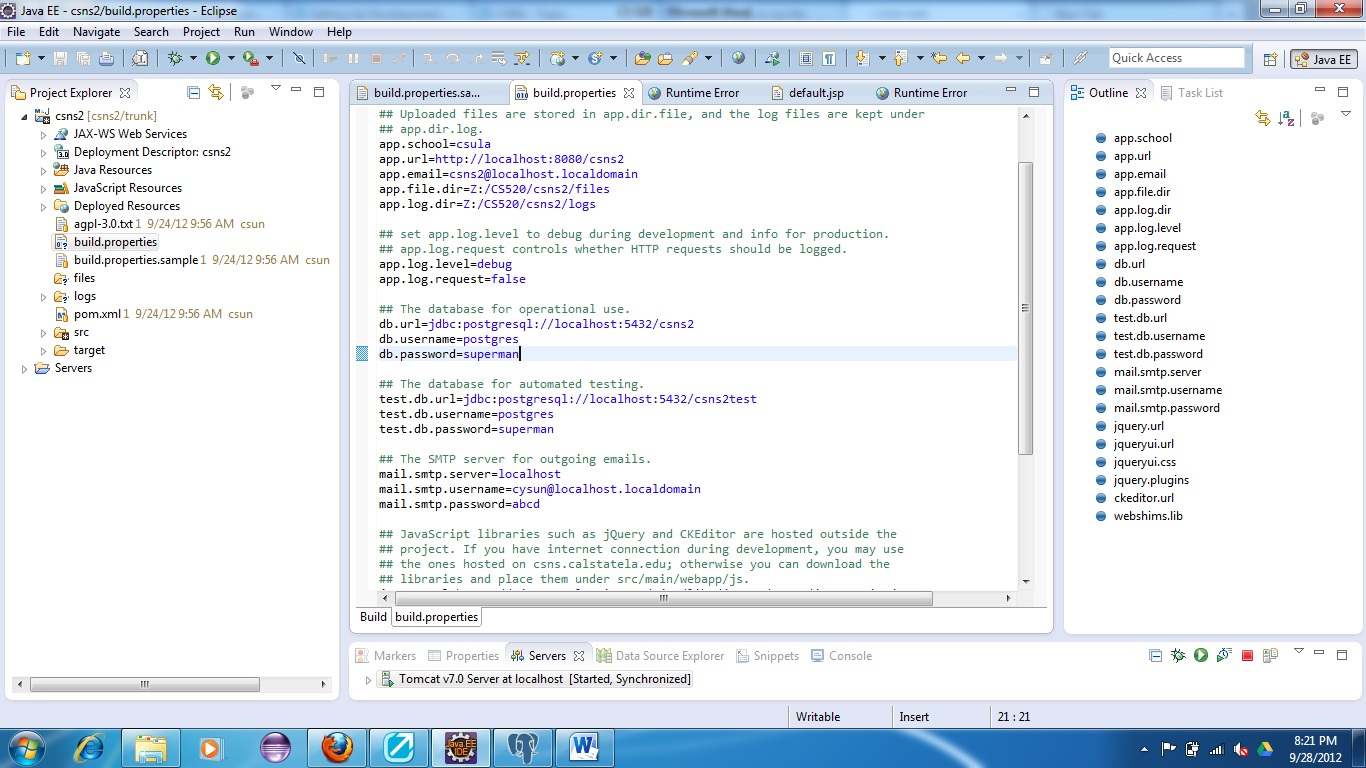Open the web browser globe icon in toolbar
The image size is (1366, 768).
(x=738, y=59)
